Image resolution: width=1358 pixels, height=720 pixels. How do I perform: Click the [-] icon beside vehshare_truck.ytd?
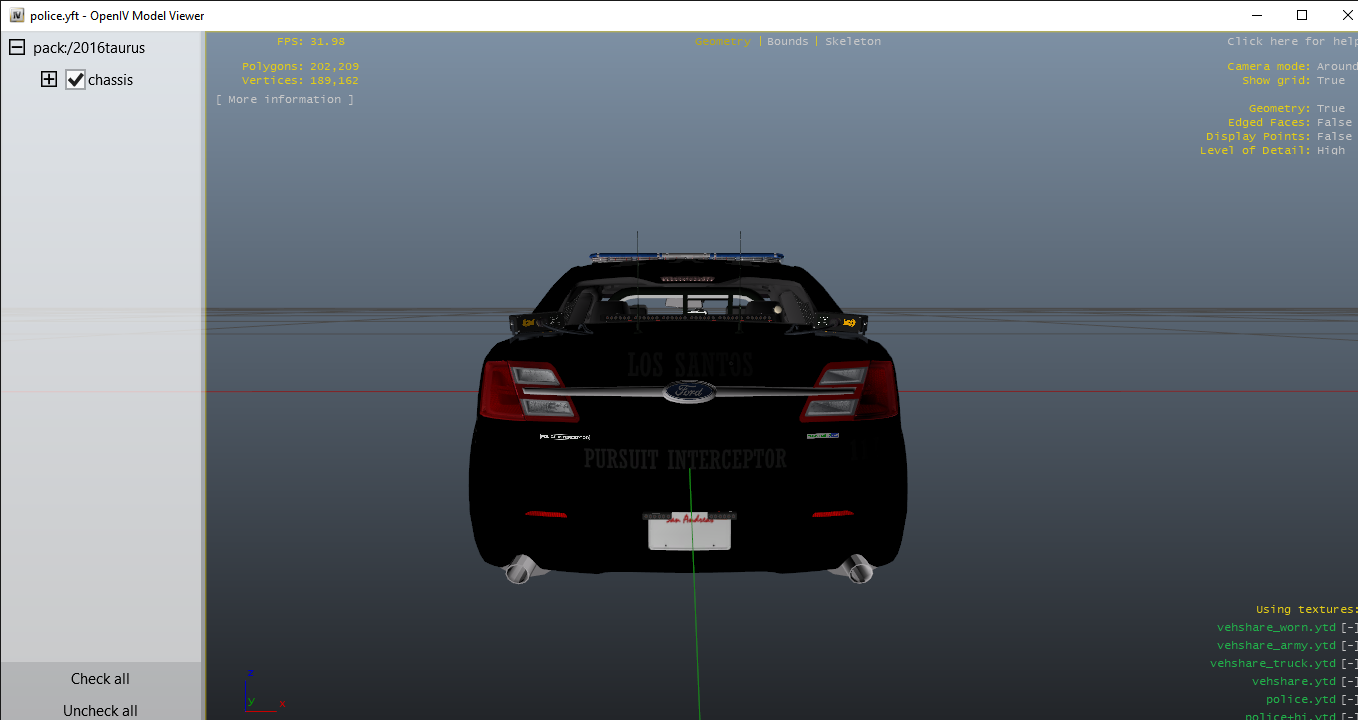1349,664
